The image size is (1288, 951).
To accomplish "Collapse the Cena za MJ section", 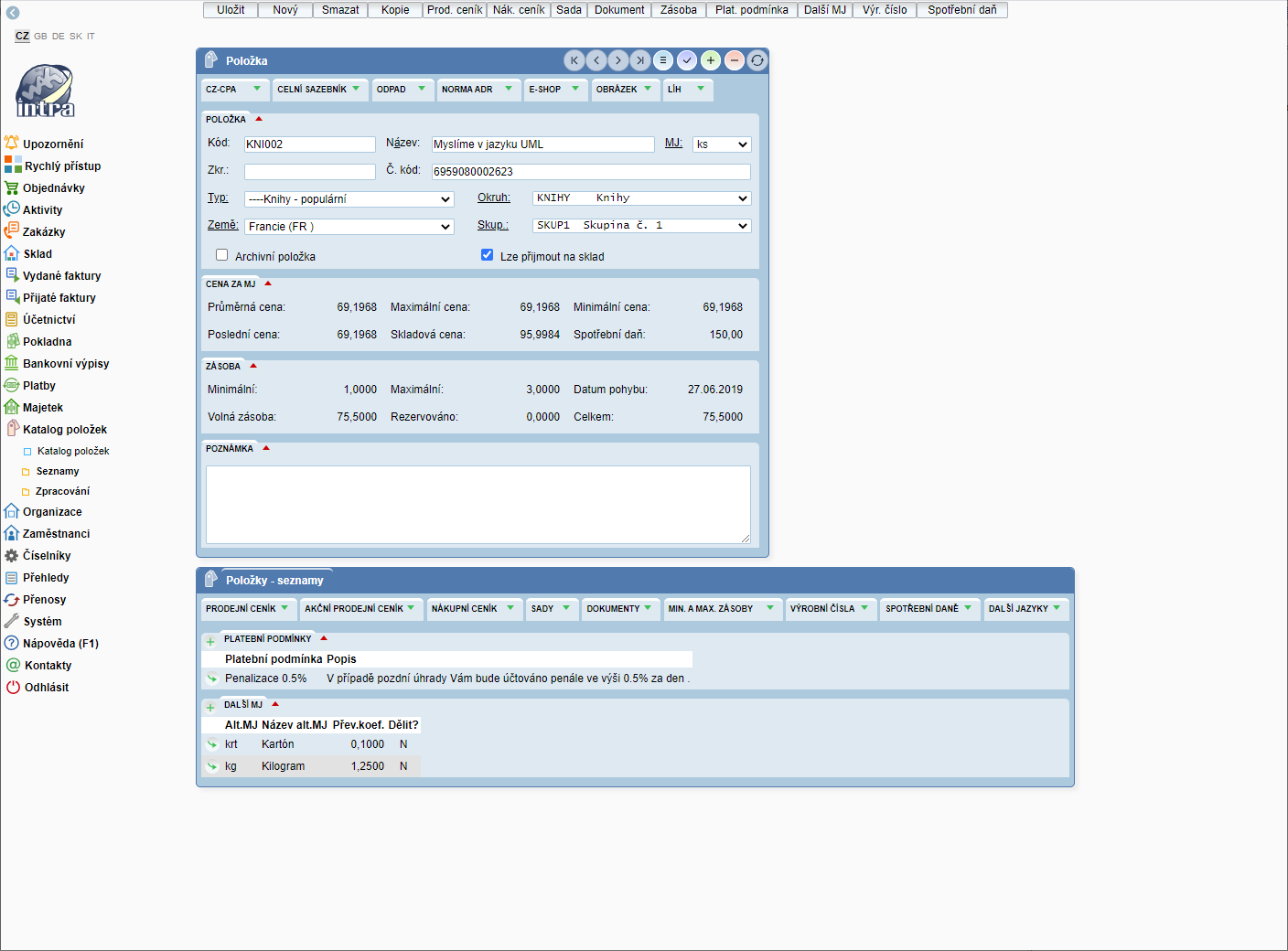I will (268, 283).
